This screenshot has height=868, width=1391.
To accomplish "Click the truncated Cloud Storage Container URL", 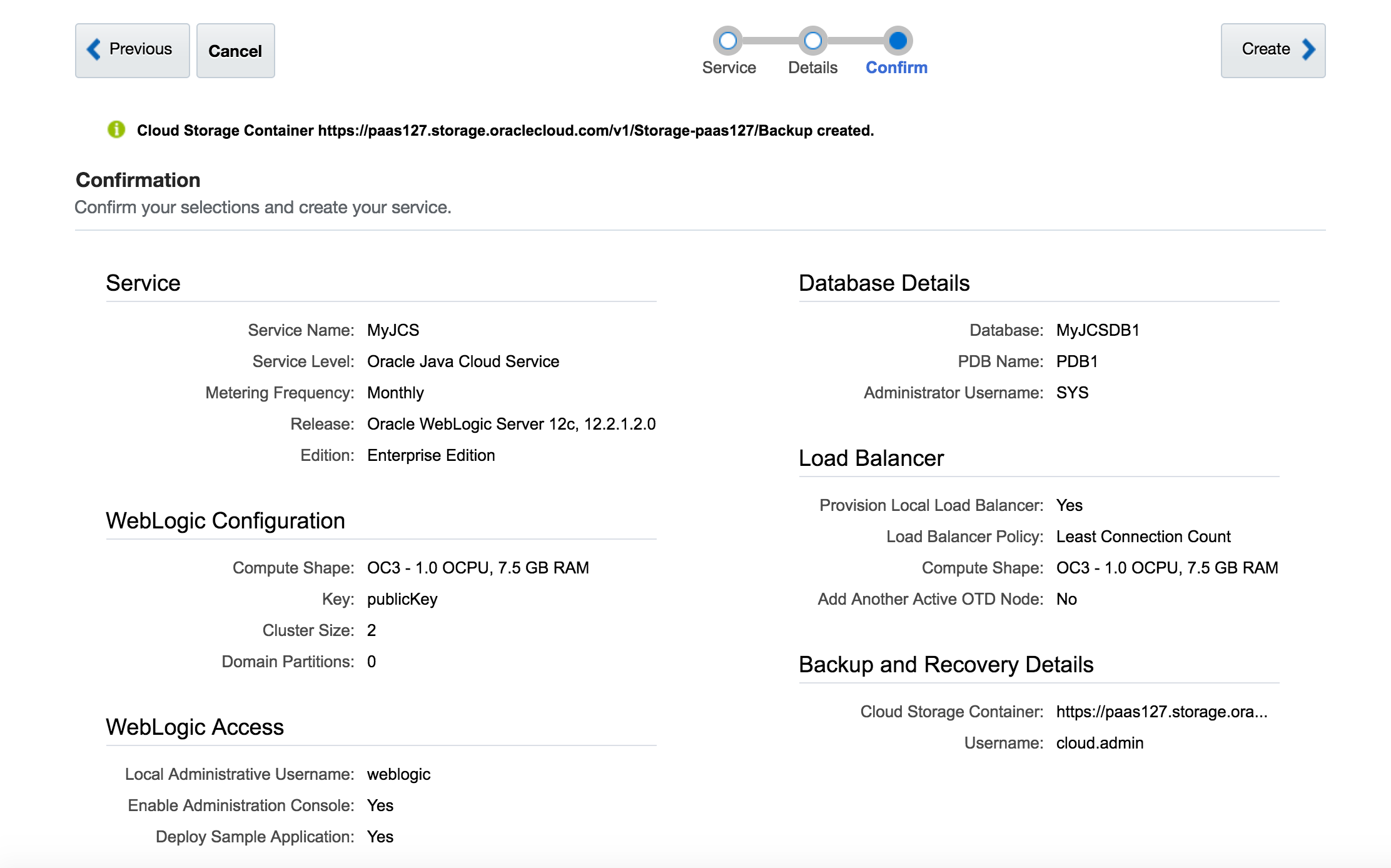I will [1161, 712].
